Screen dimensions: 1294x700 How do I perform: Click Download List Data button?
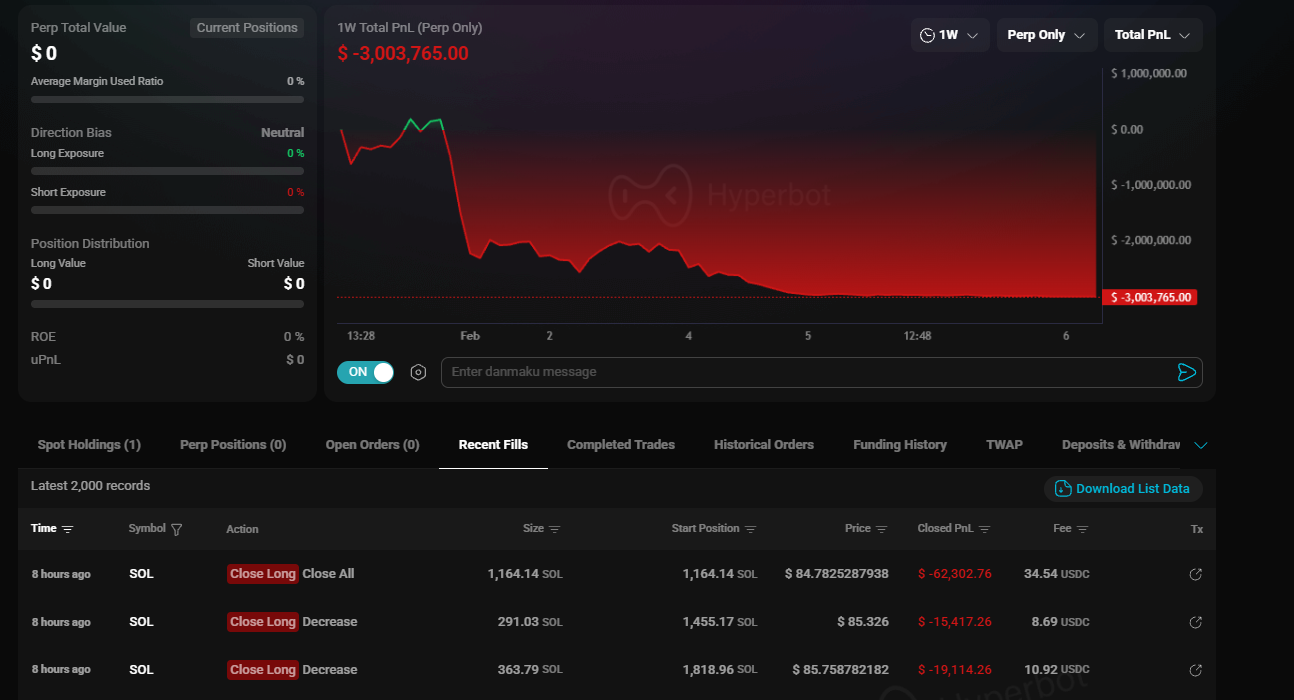(1123, 489)
